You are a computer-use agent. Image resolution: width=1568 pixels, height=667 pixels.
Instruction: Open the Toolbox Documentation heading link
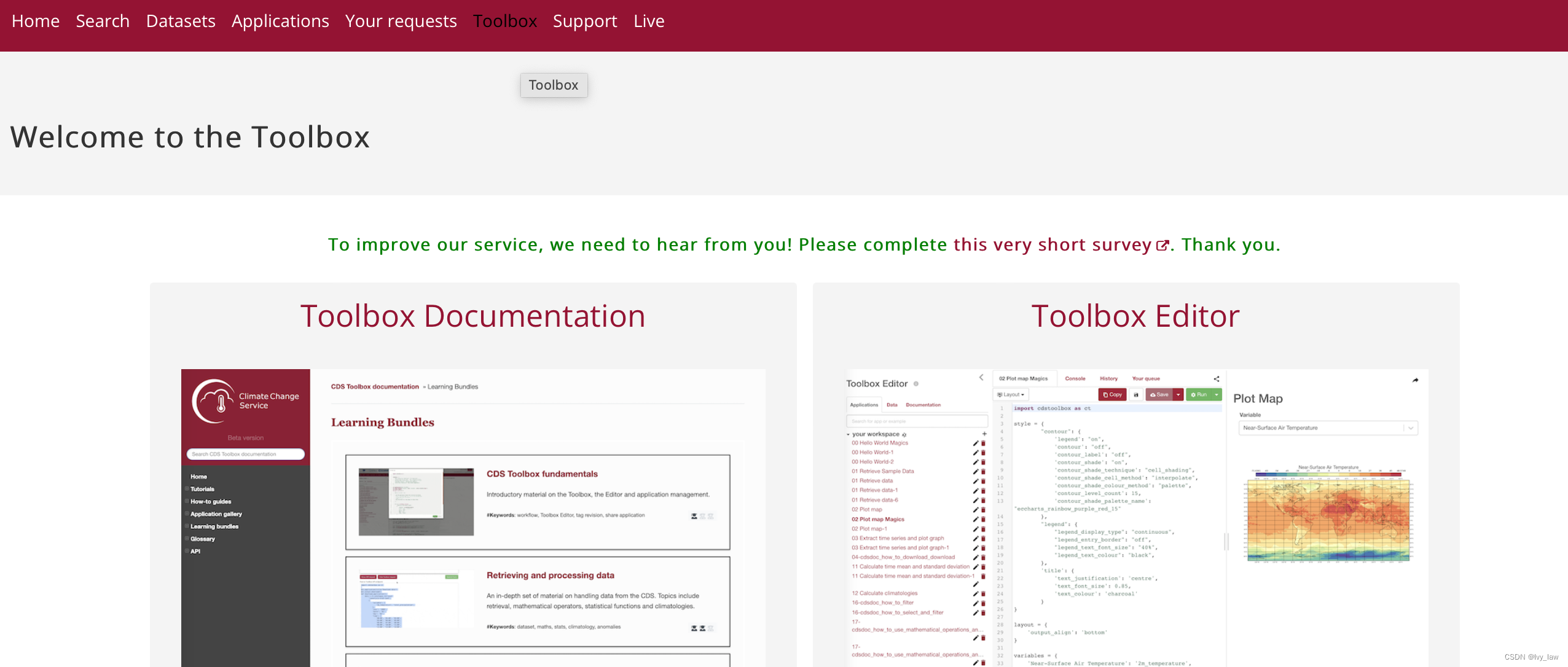[x=472, y=316]
